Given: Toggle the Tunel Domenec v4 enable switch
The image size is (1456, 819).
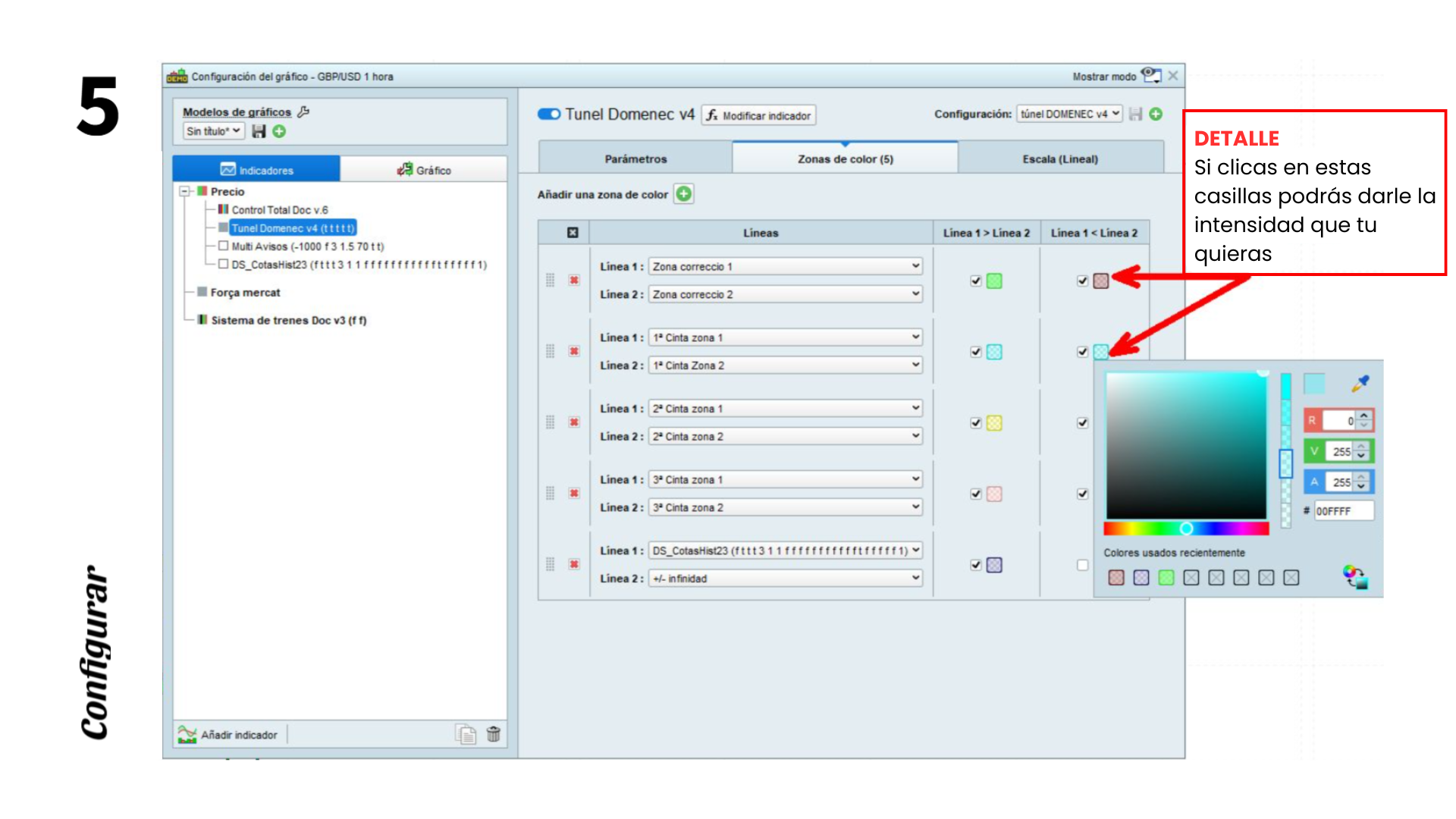Looking at the screenshot, I should point(549,114).
